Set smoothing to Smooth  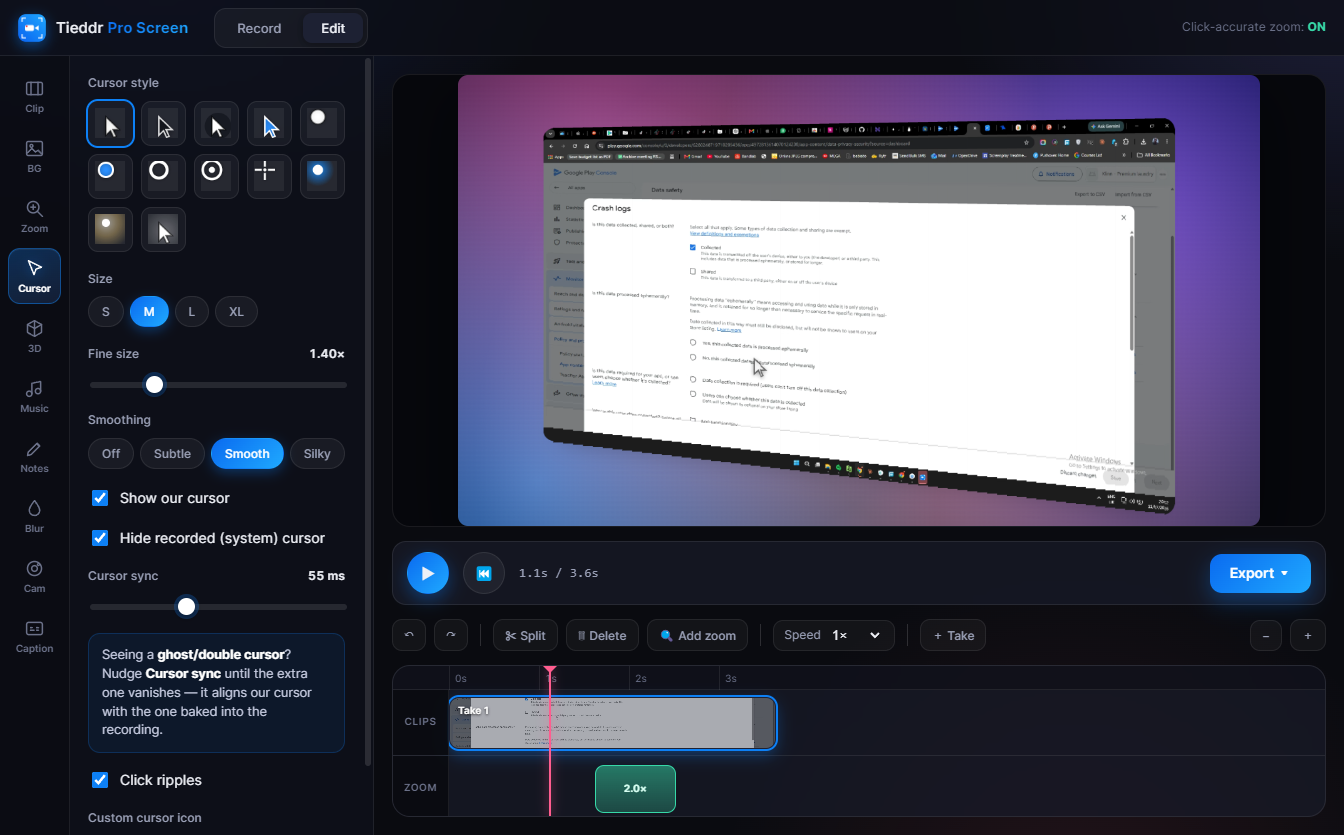tap(247, 453)
